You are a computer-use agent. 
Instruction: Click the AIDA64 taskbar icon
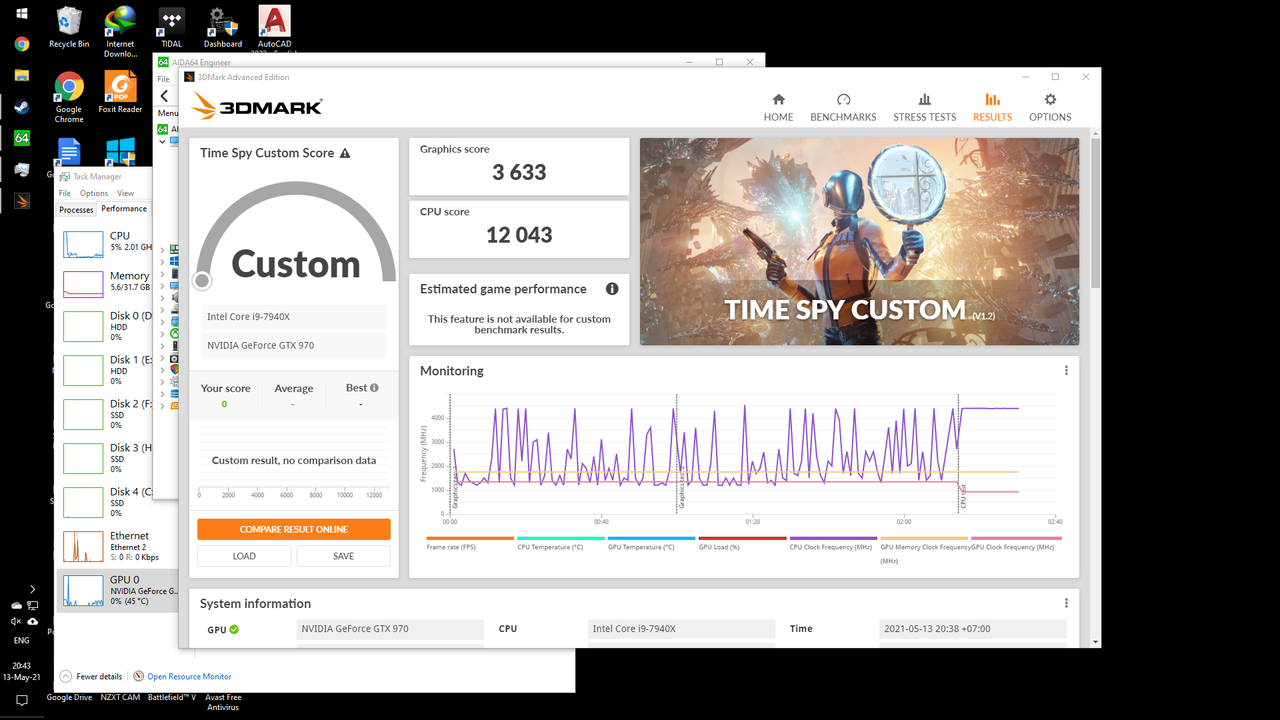click(x=21, y=138)
